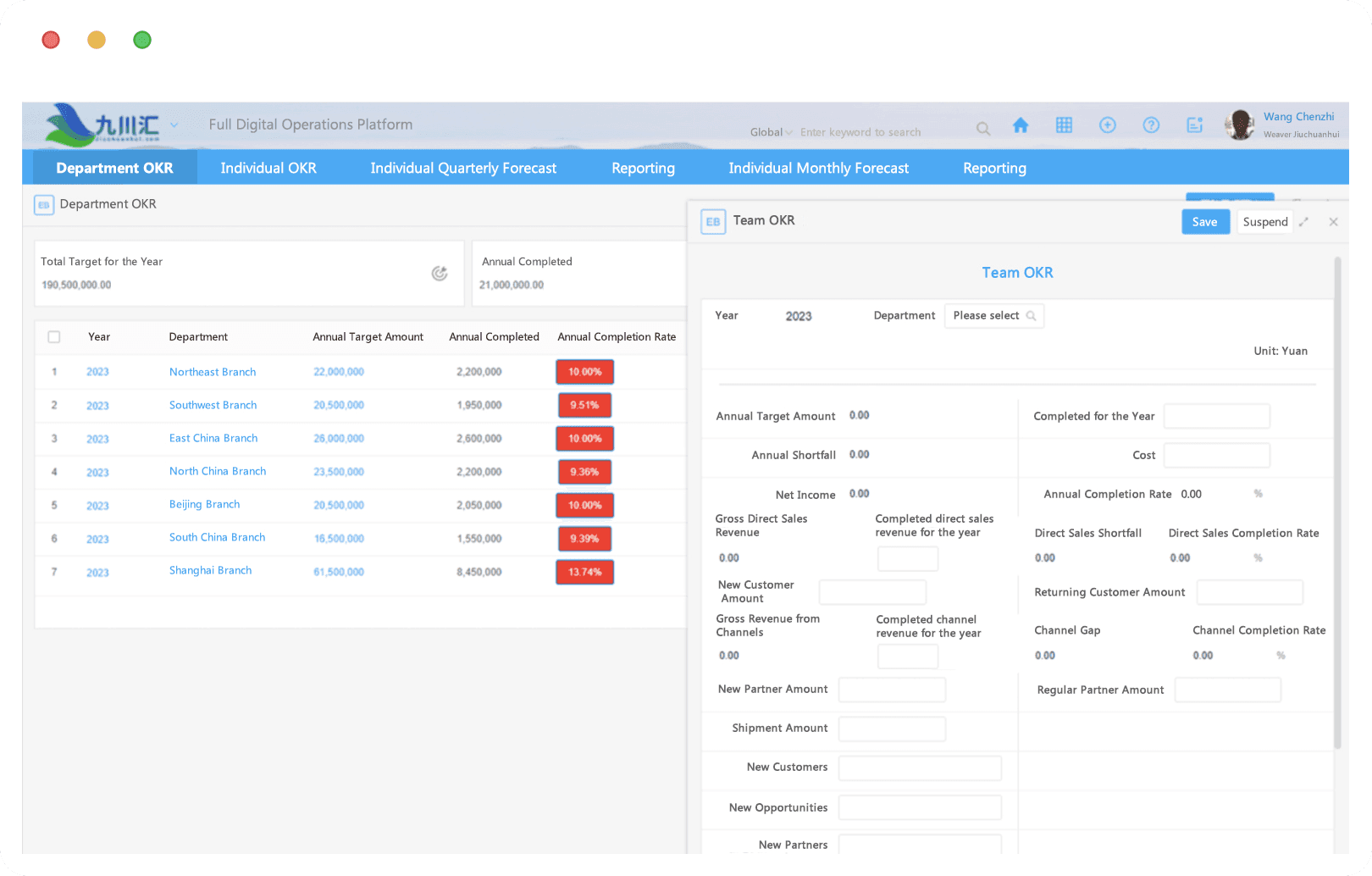Expand the dropdown arrow beside the logo
1372x876 pixels.
coord(174,125)
